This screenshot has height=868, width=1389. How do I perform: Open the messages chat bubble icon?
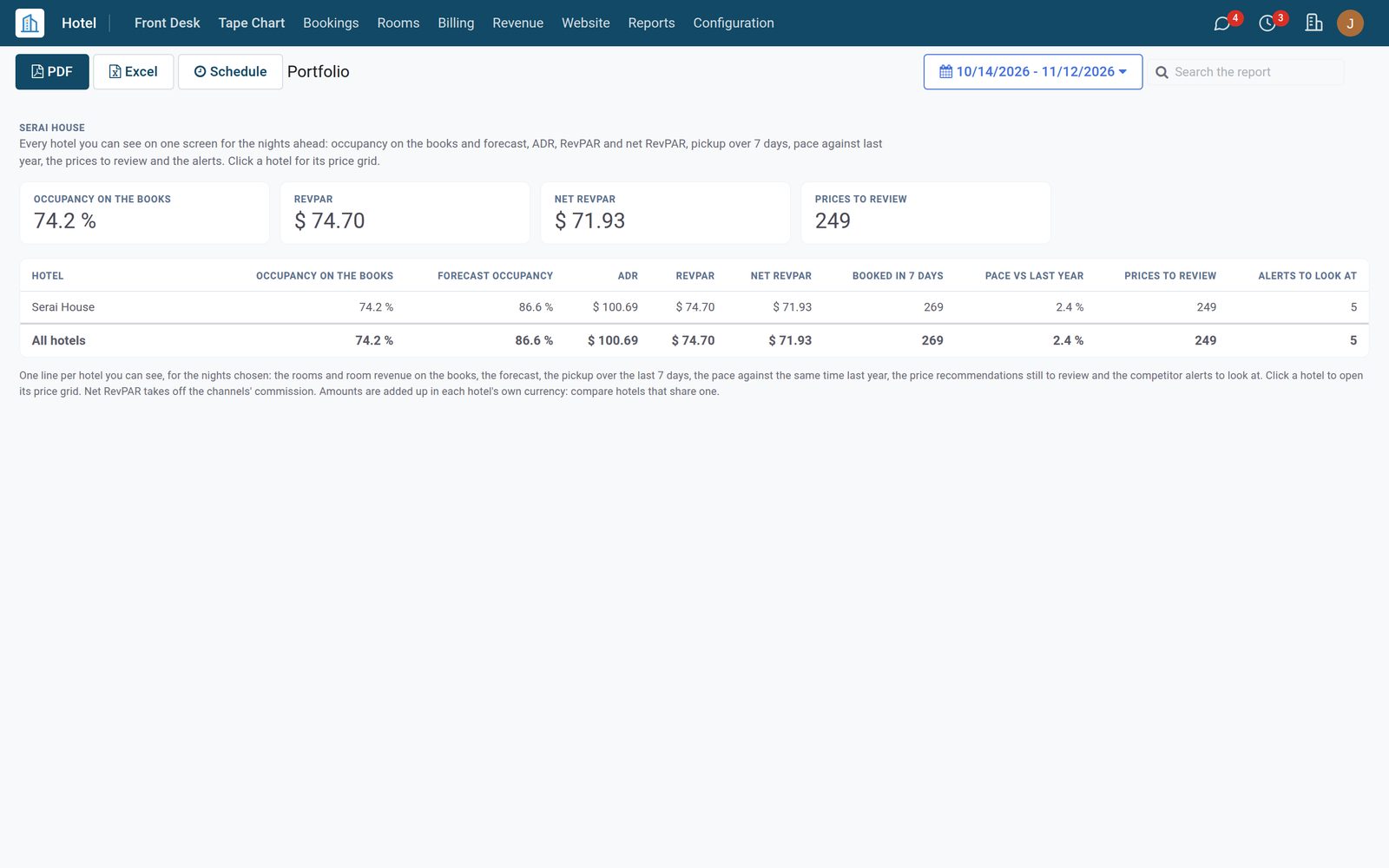(1222, 23)
